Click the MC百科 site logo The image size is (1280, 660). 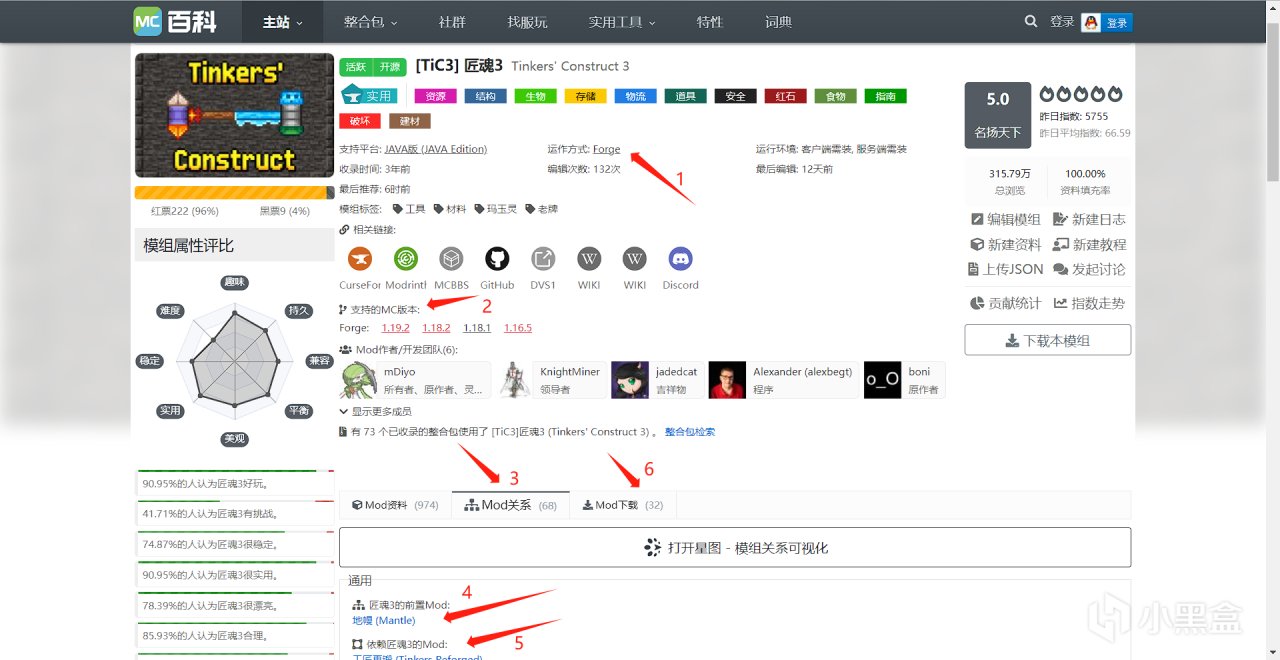click(x=175, y=21)
